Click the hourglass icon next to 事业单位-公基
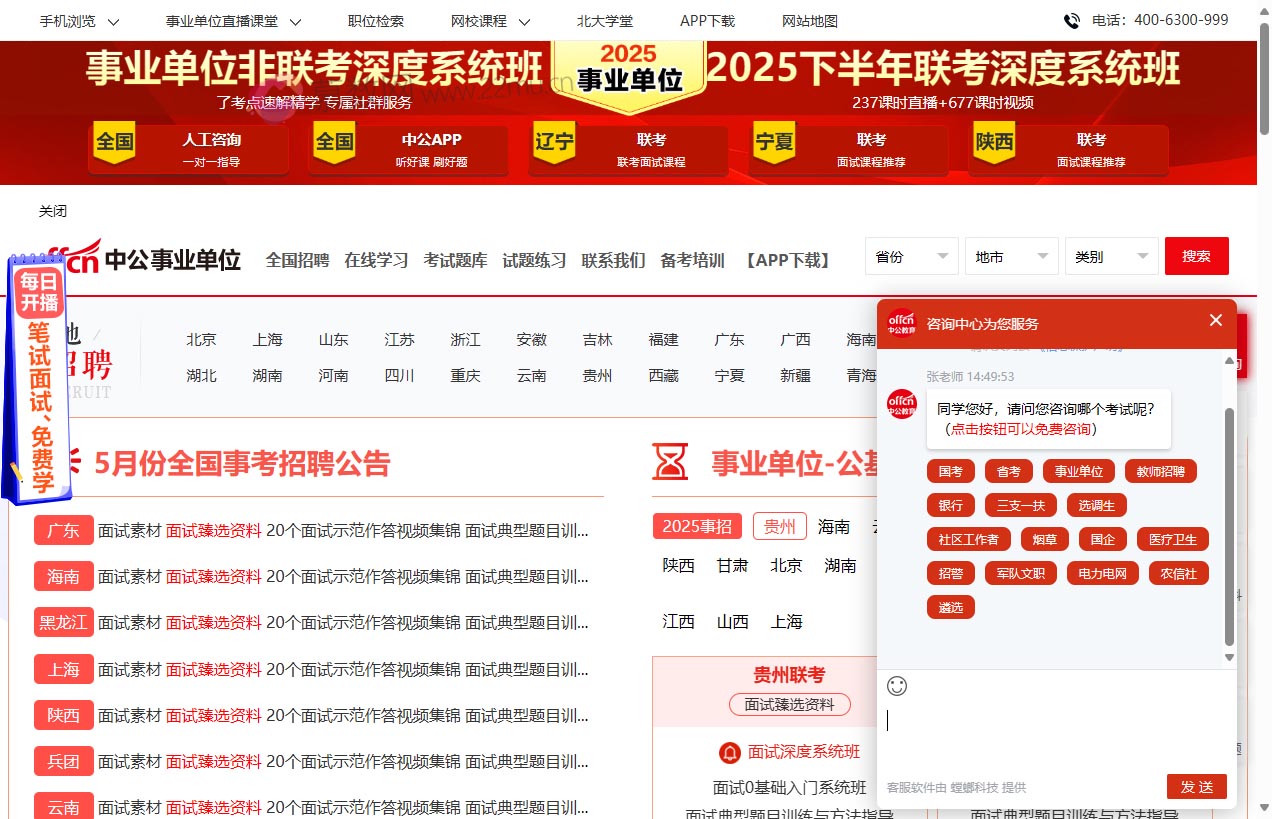This screenshot has height=819, width=1272. tap(671, 463)
